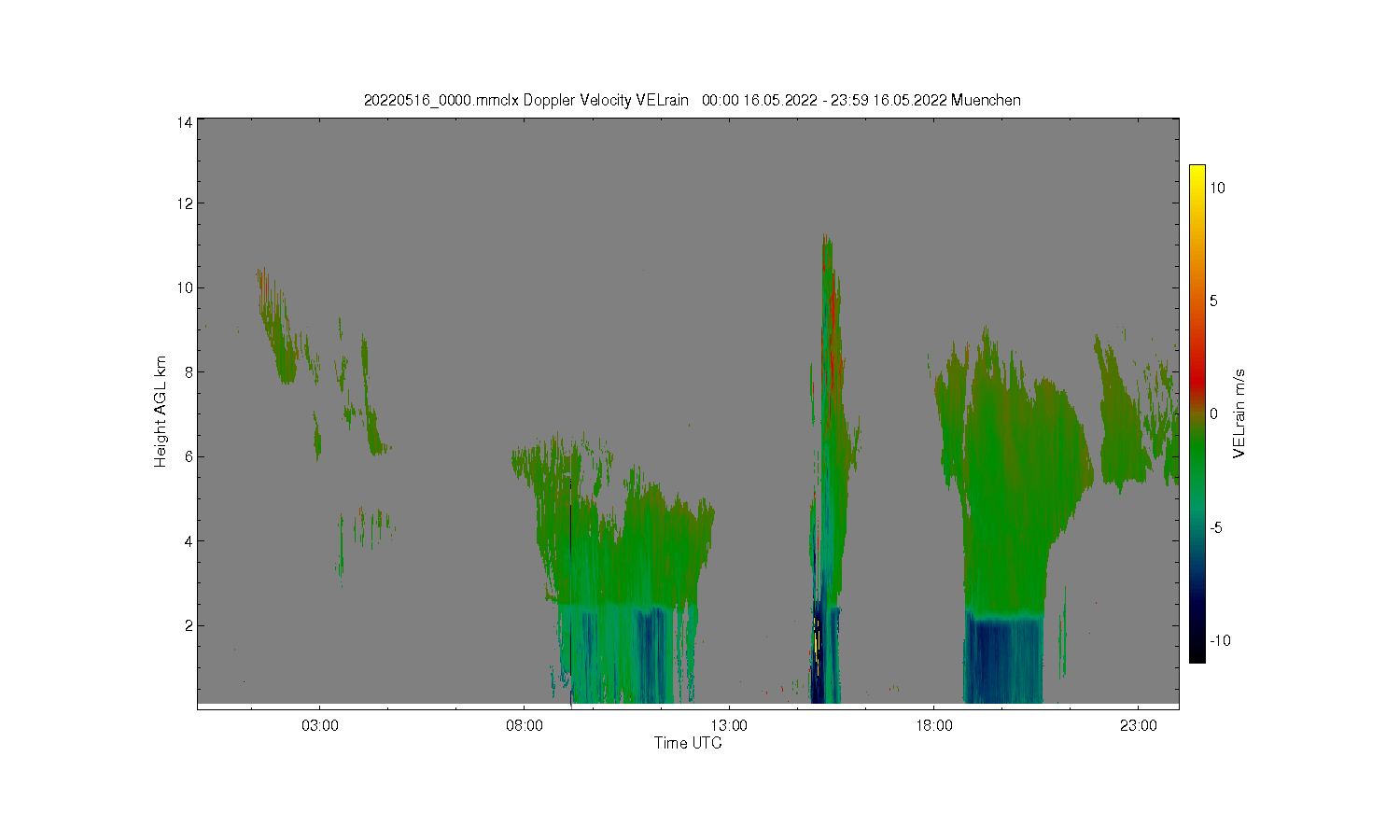Image resolution: width=1400 pixels, height=840 pixels.
Task: Click the height tick label 6
Action: [189, 456]
